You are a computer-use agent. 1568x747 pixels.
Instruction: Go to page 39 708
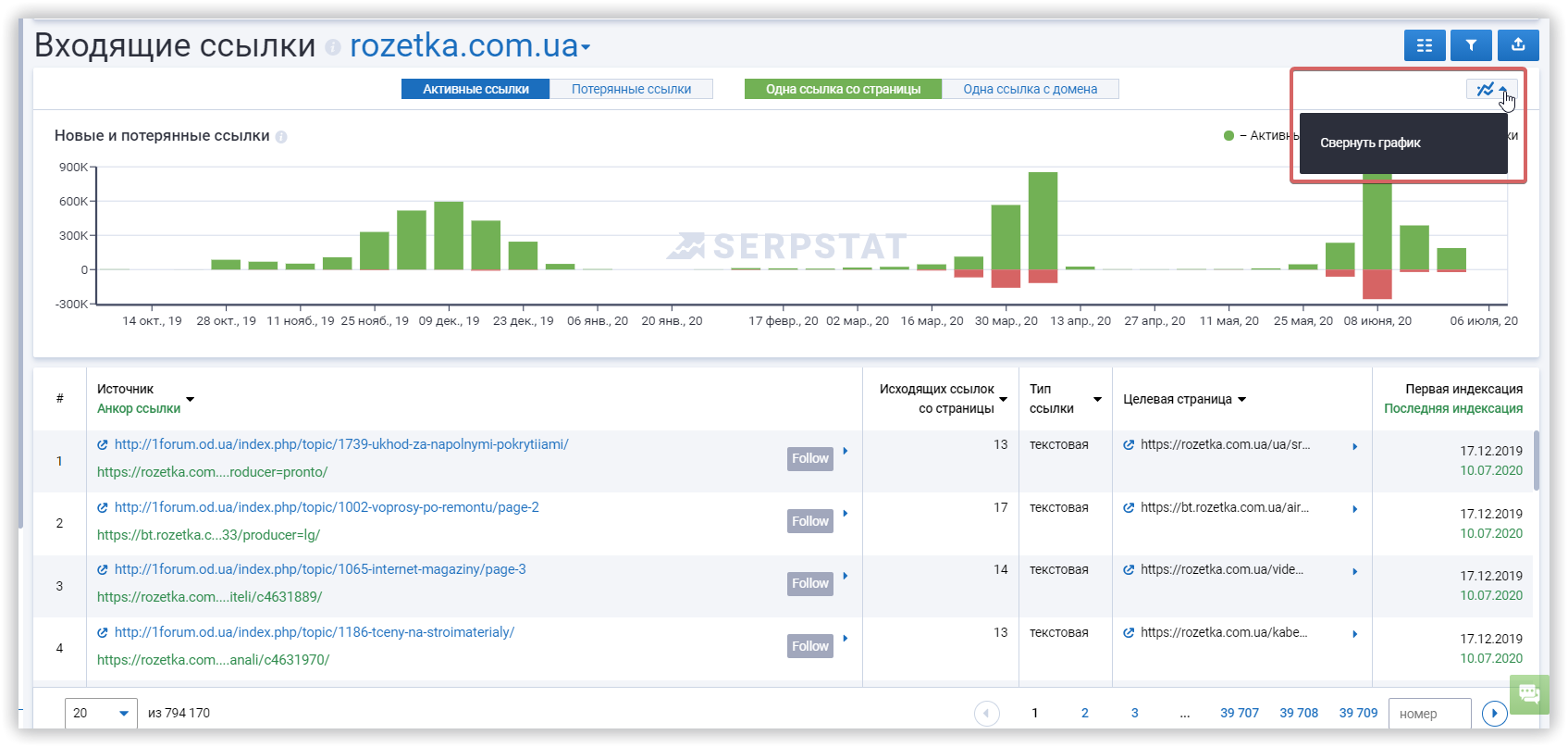[x=1299, y=713]
